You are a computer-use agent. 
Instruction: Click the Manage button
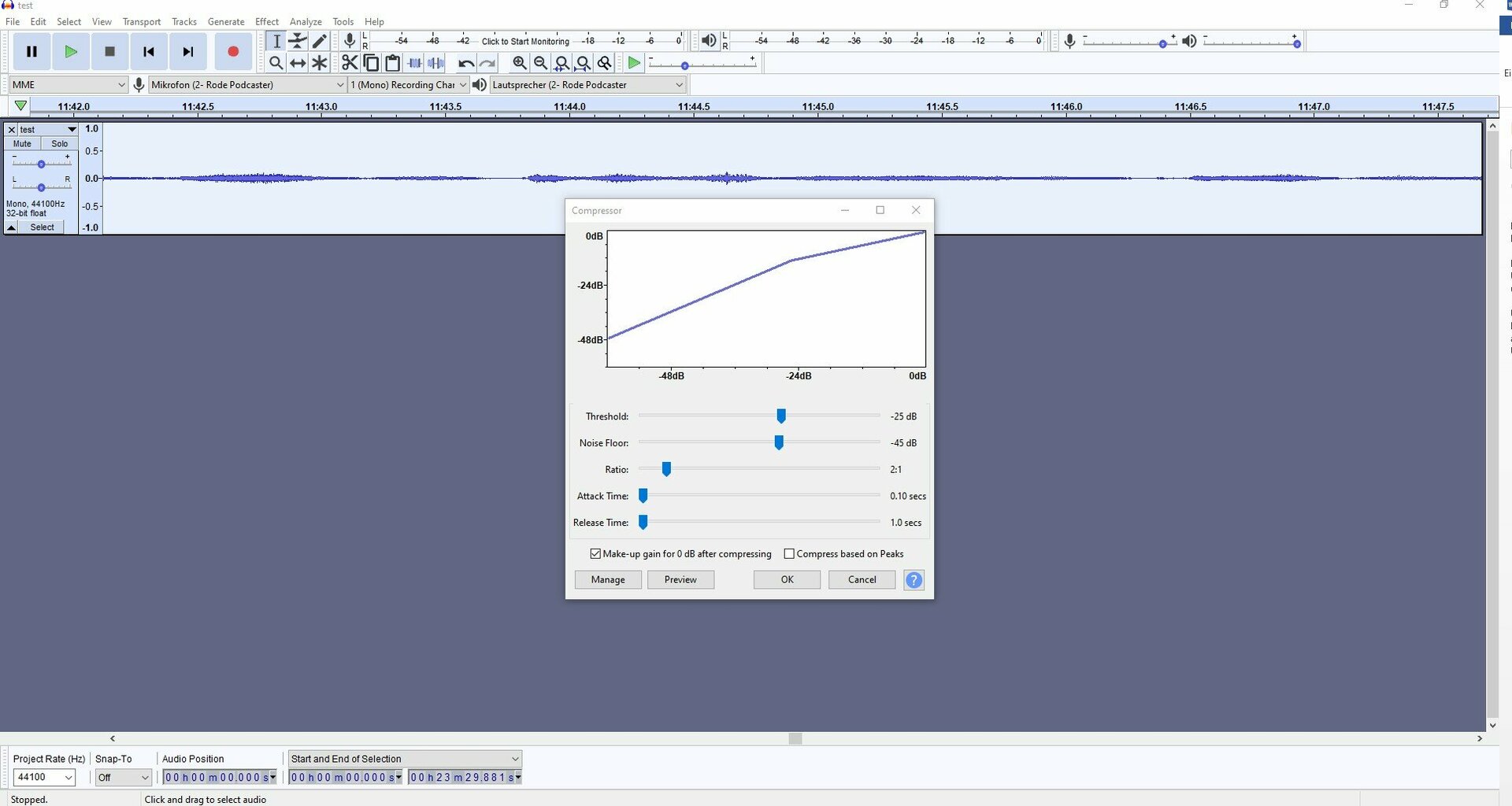(x=608, y=580)
